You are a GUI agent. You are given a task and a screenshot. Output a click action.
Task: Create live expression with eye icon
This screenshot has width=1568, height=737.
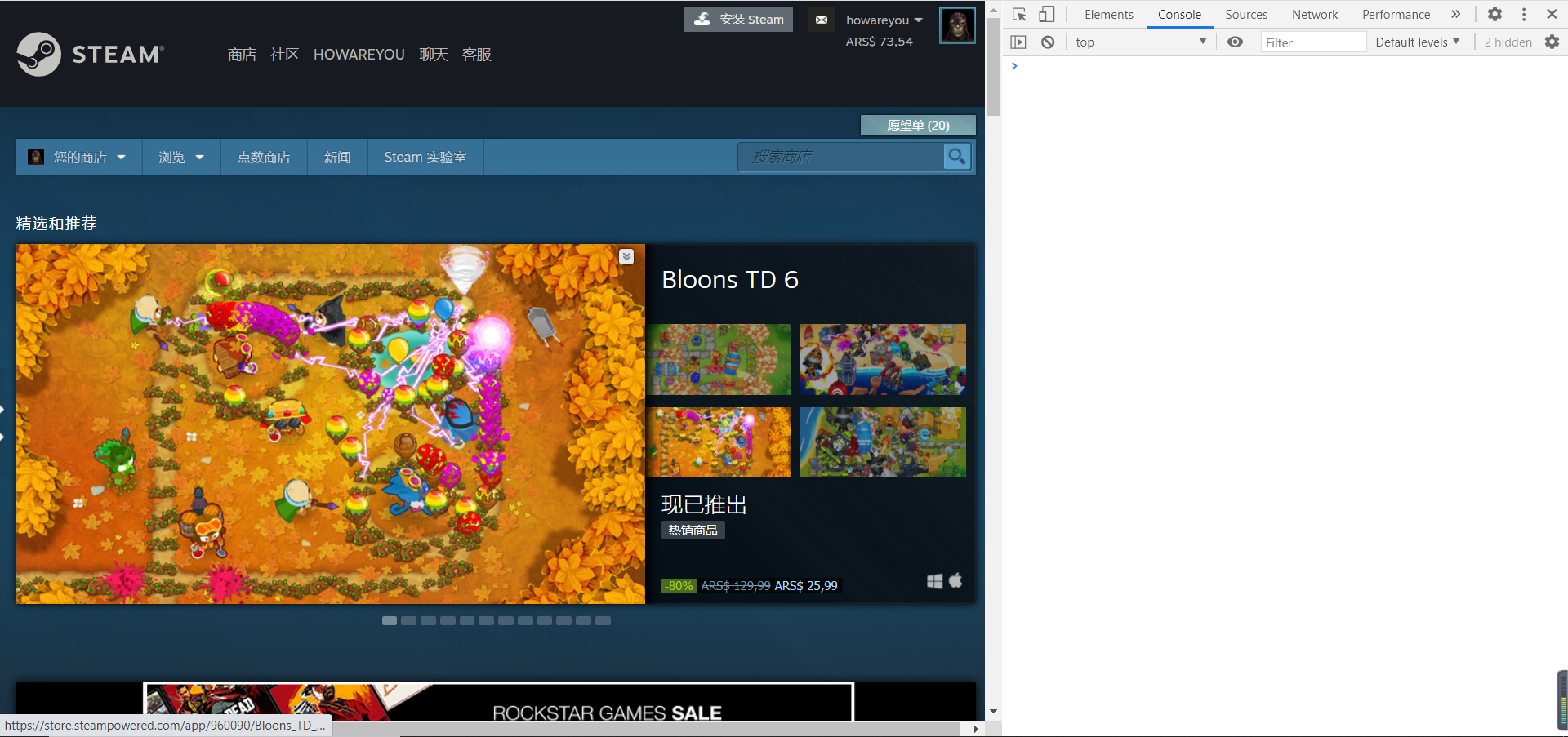[x=1235, y=42]
